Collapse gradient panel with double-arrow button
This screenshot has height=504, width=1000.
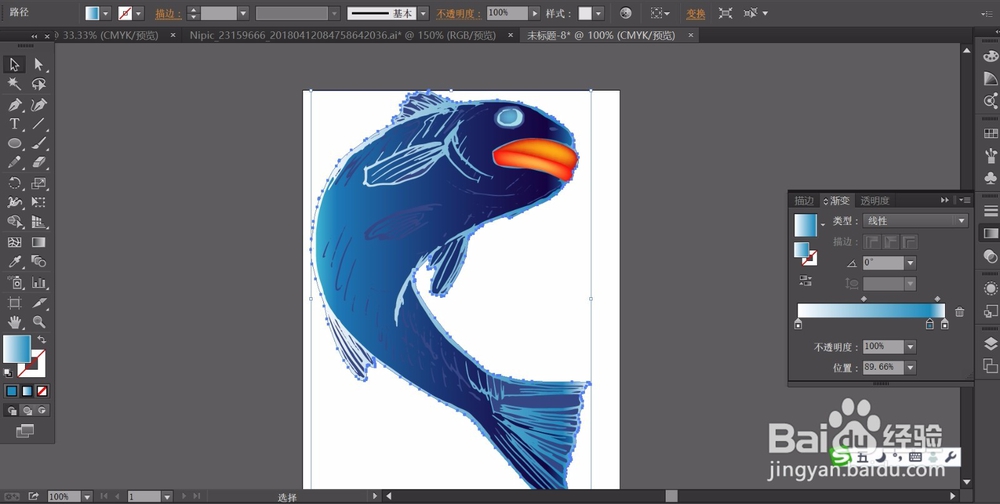(945, 200)
